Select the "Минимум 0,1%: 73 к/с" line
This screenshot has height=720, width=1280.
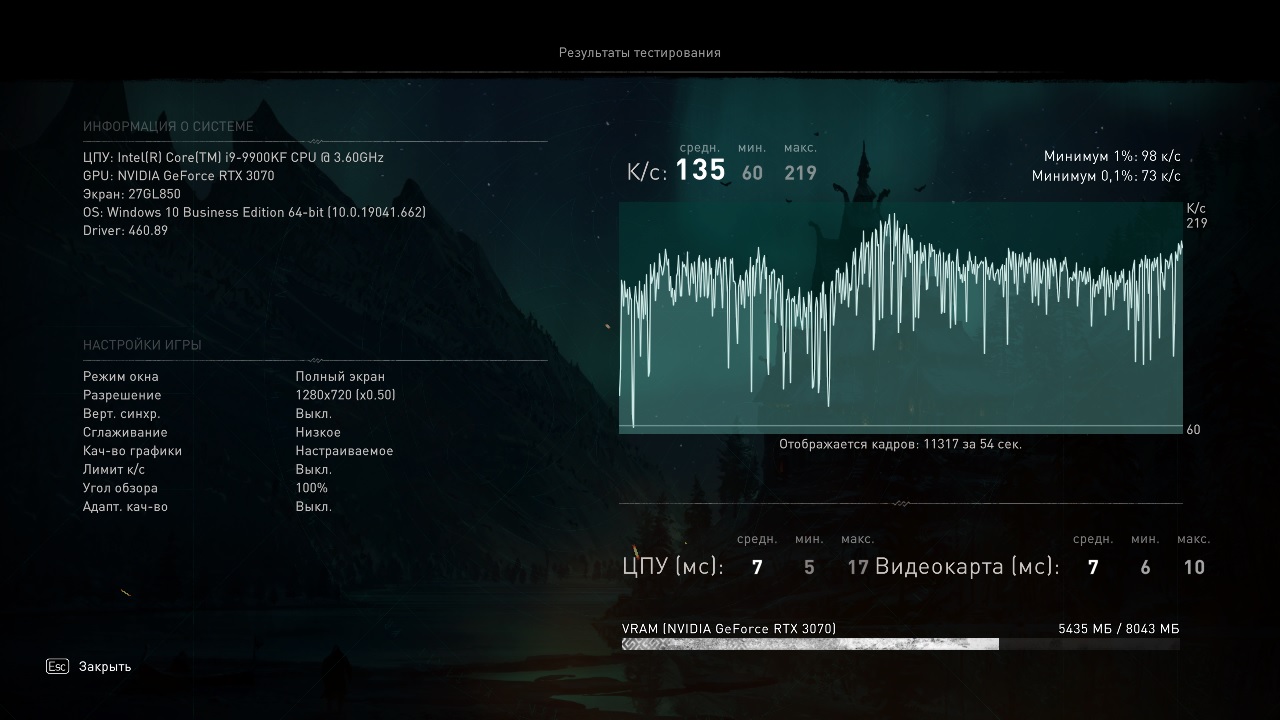coord(1106,177)
